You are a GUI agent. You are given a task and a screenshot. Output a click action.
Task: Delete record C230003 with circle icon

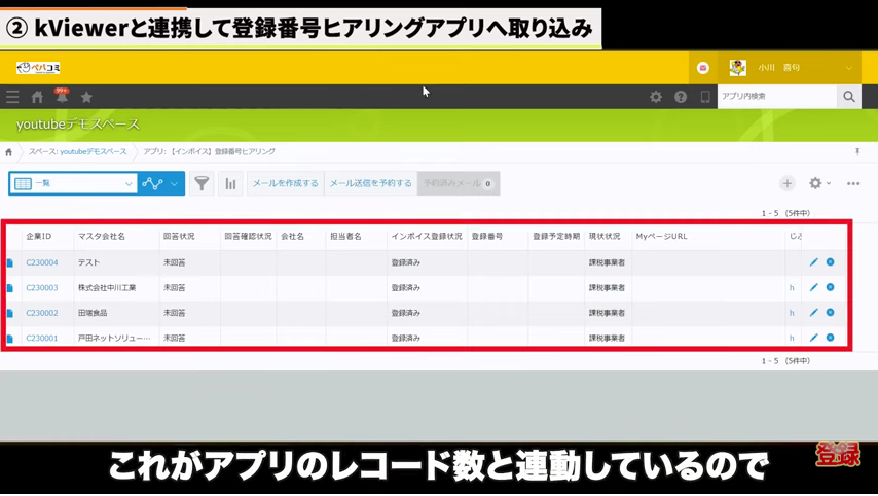[830, 287]
